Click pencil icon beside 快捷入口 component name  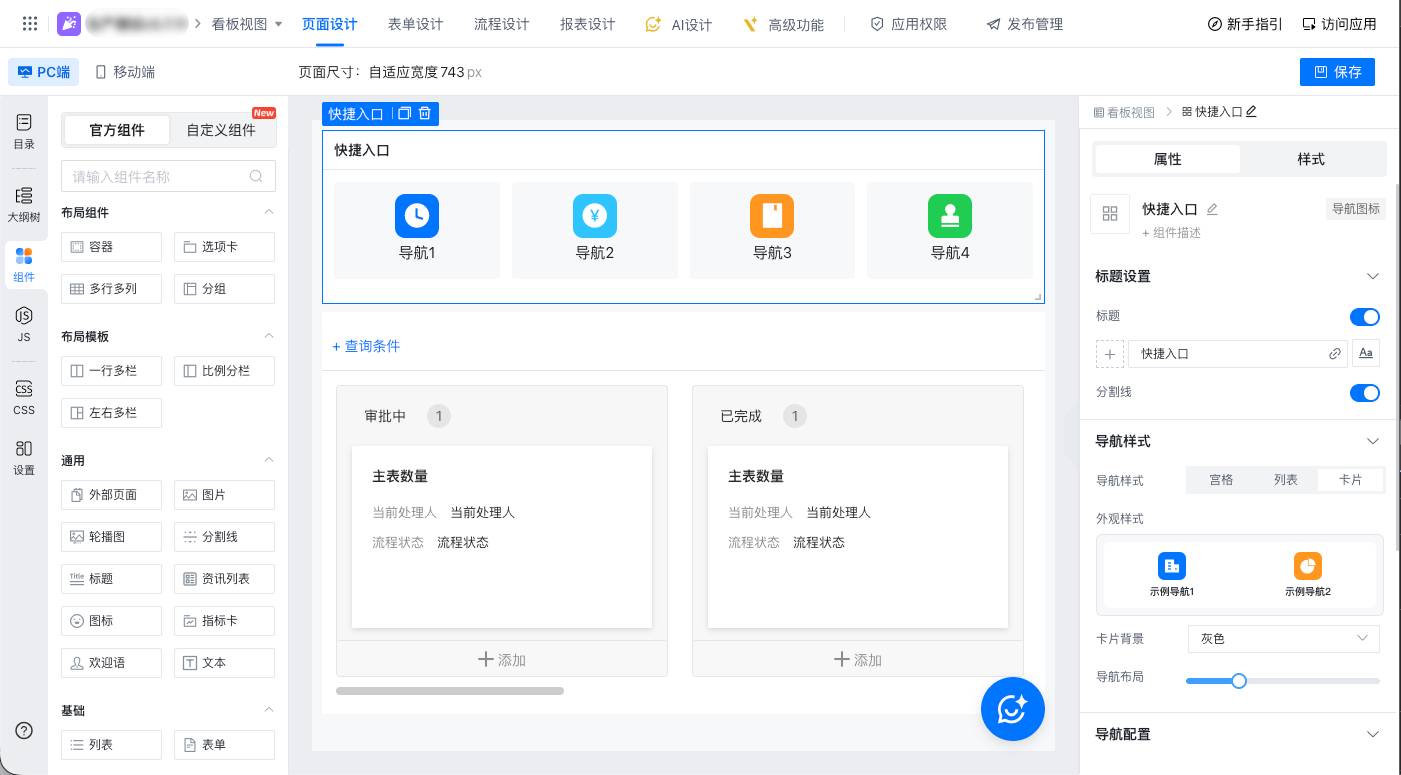point(1212,209)
